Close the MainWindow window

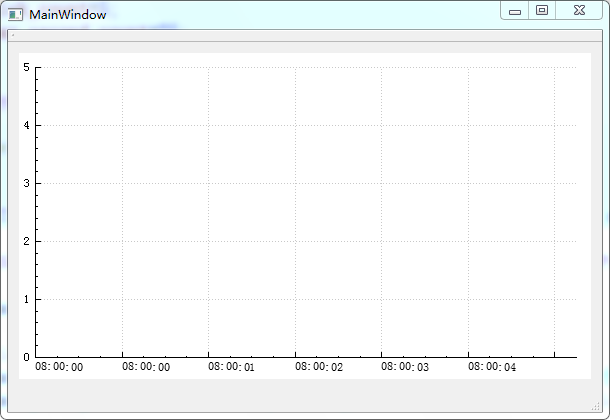point(579,10)
